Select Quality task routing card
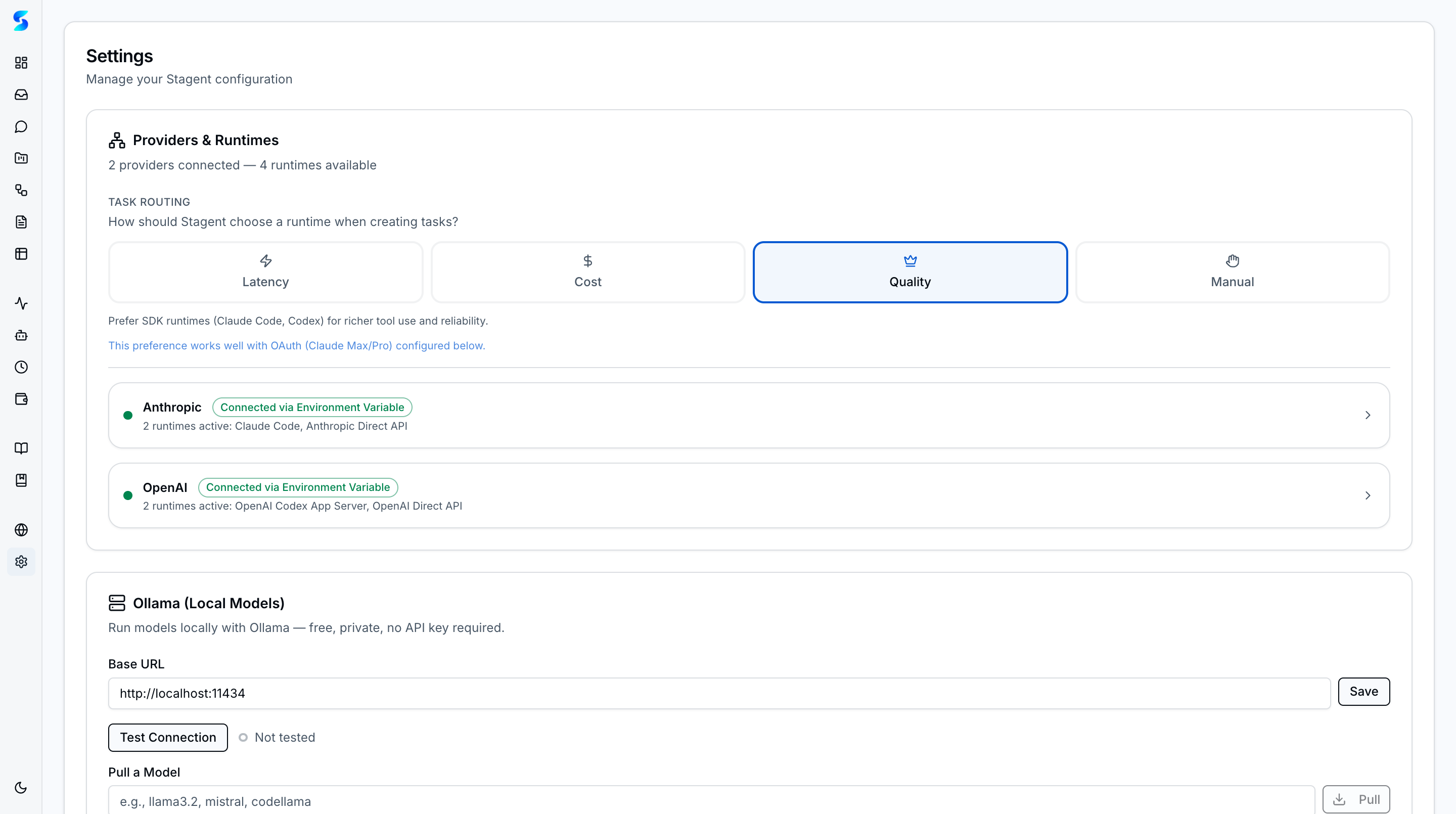Viewport: 1456px width, 814px height. [x=910, y=272]
